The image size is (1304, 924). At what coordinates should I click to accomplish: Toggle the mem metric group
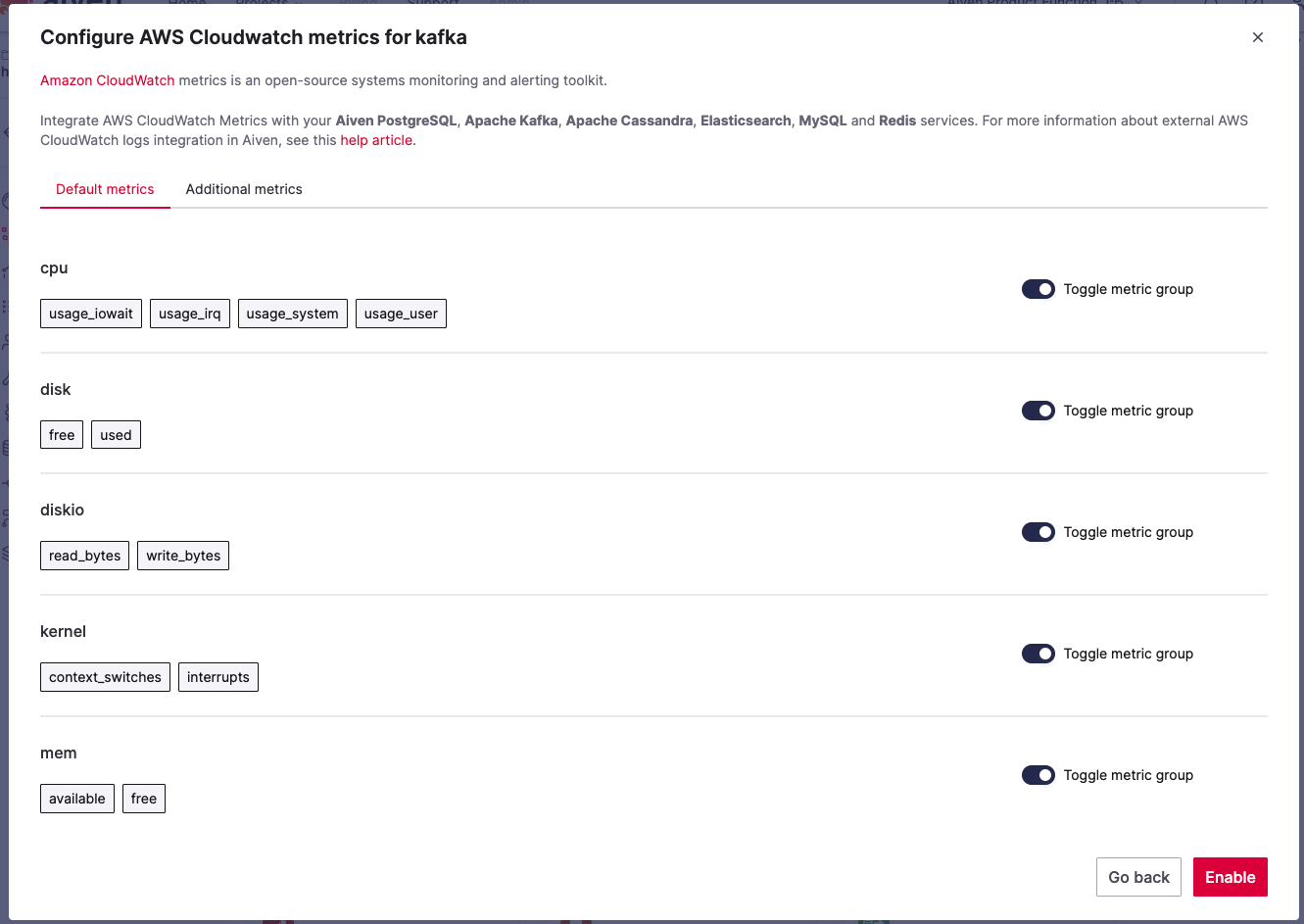pyautogui.click(x=1038, y=775)
